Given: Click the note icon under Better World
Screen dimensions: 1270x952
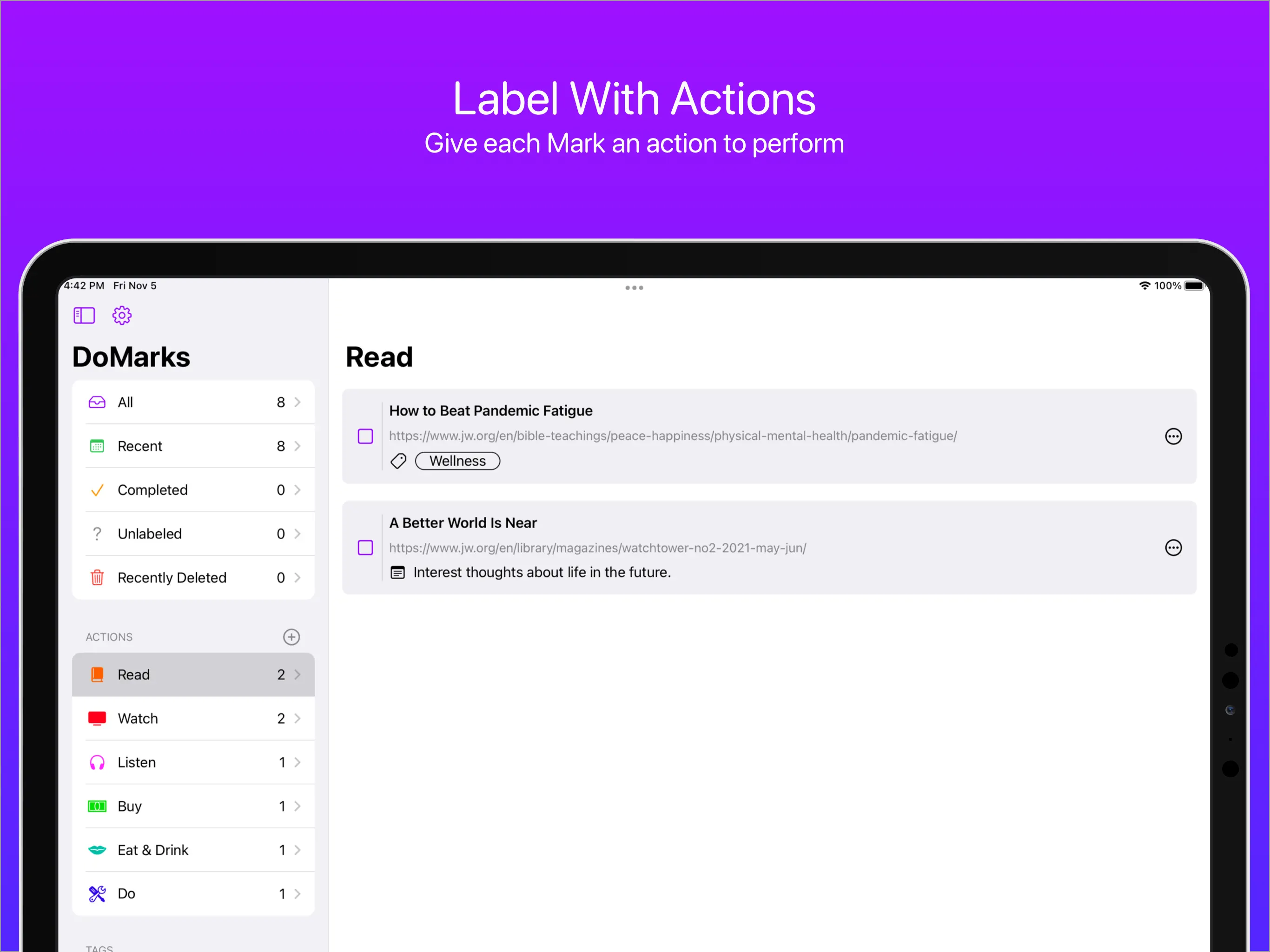Looking at the screenshot, I should (x=397, y=573).
